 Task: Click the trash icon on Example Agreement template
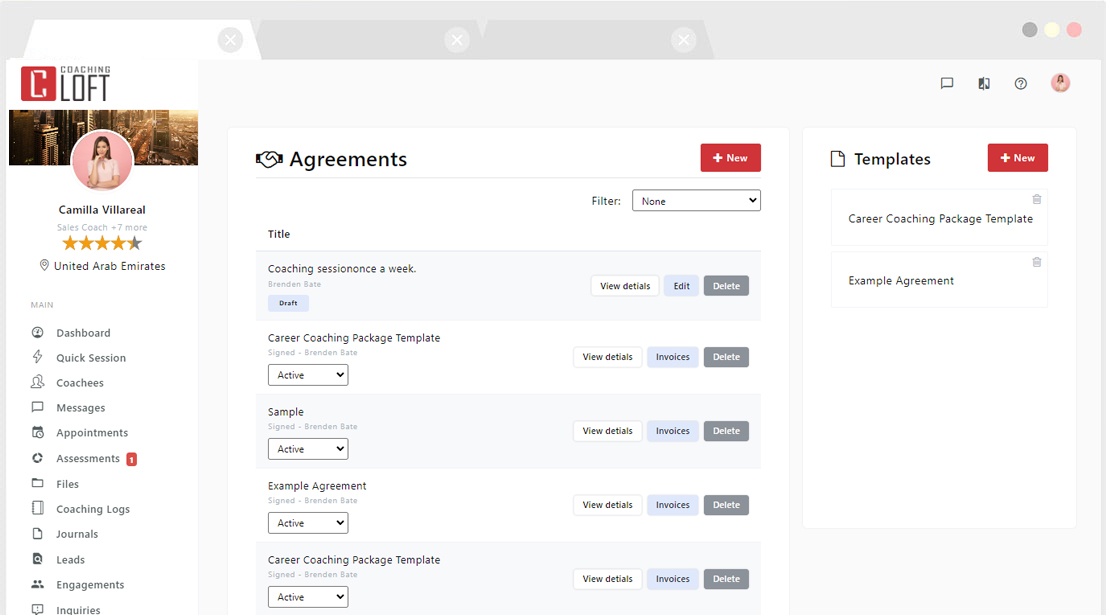(x=1036, y=262)
